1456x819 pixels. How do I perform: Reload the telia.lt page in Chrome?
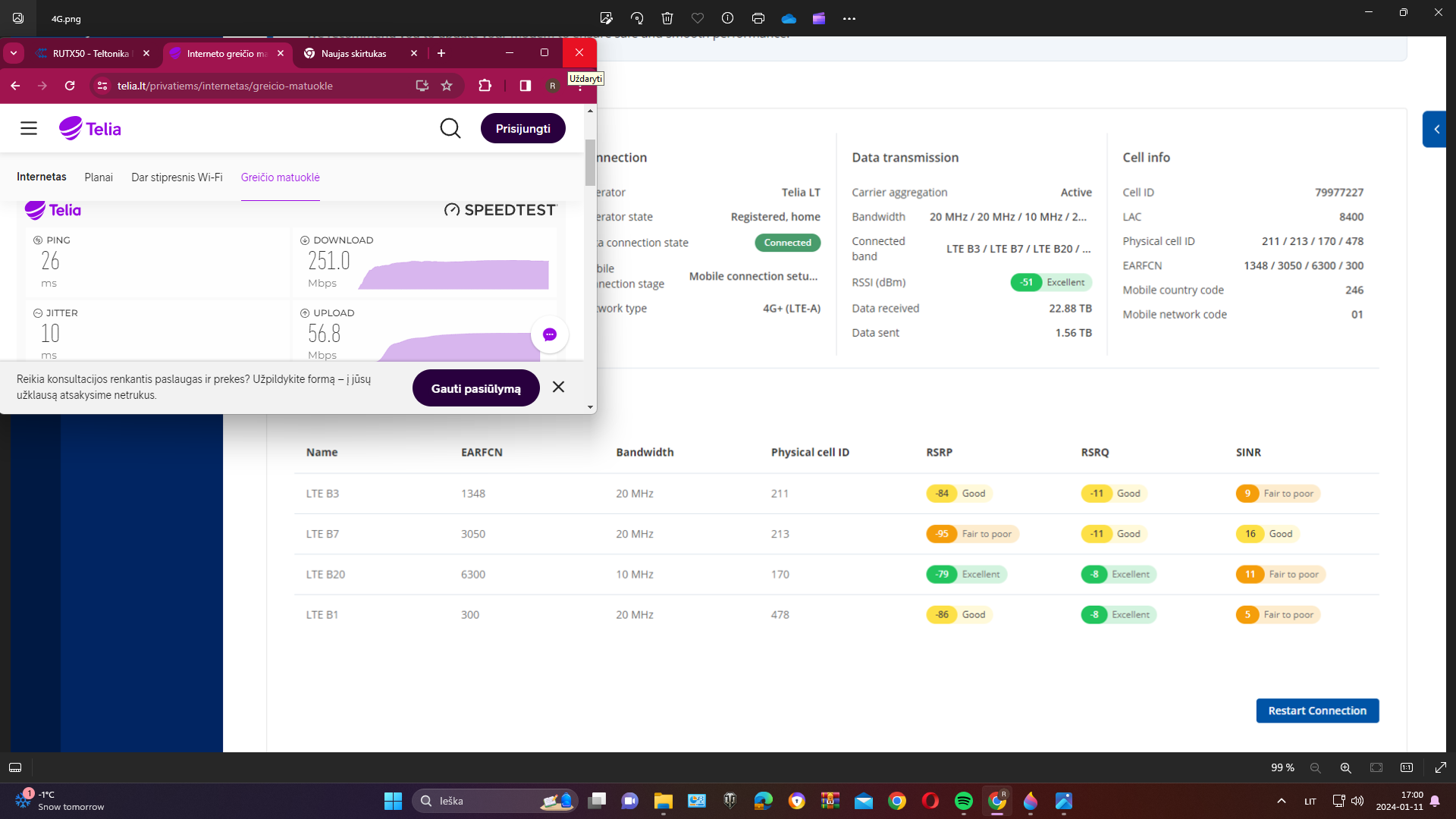(70, 86)
